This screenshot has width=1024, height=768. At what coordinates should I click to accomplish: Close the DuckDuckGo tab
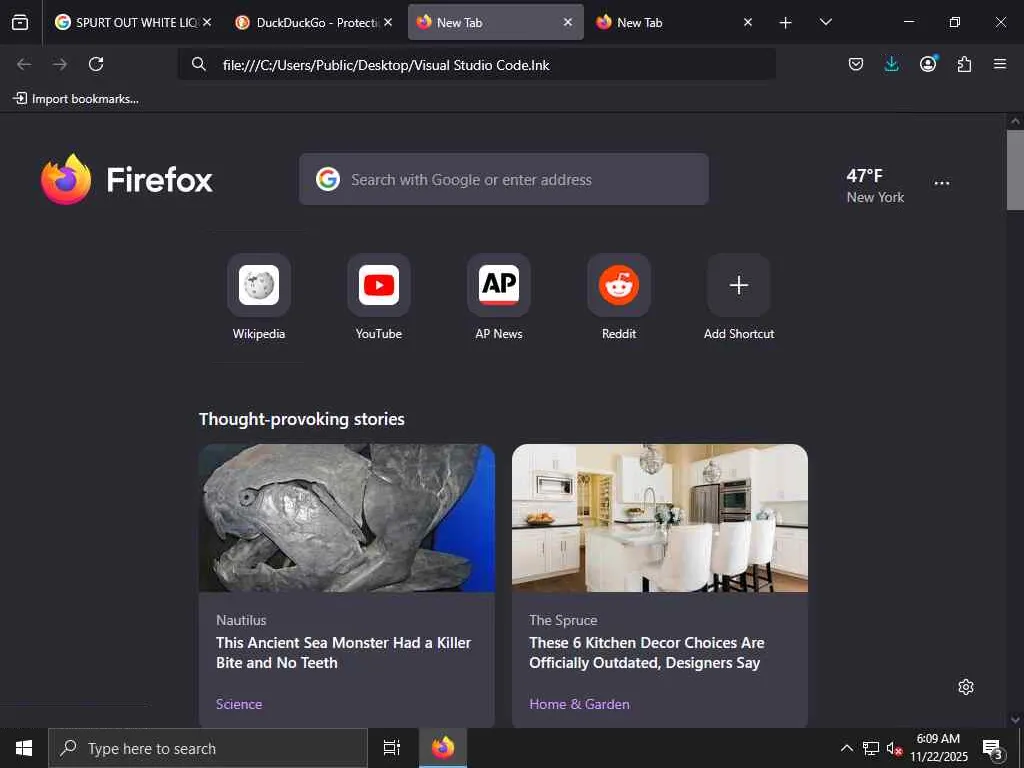[388, 22]
